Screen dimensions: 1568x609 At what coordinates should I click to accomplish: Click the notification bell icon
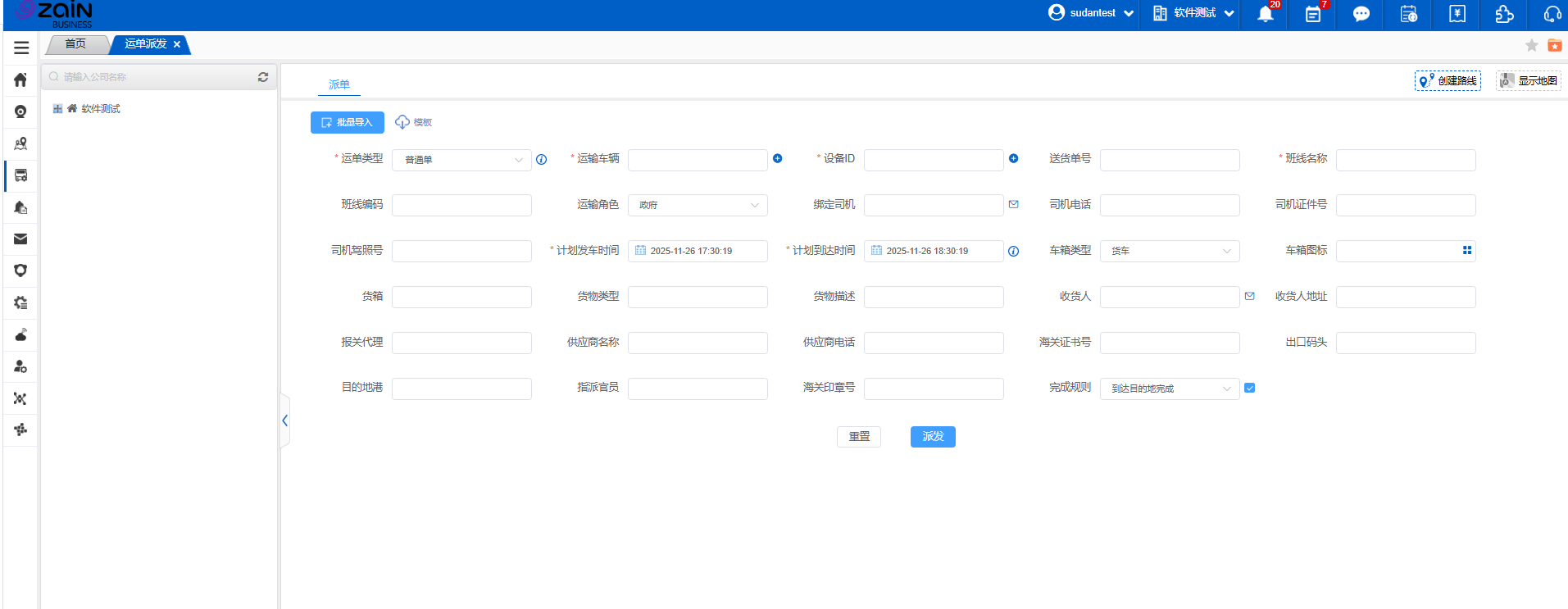1265,14
